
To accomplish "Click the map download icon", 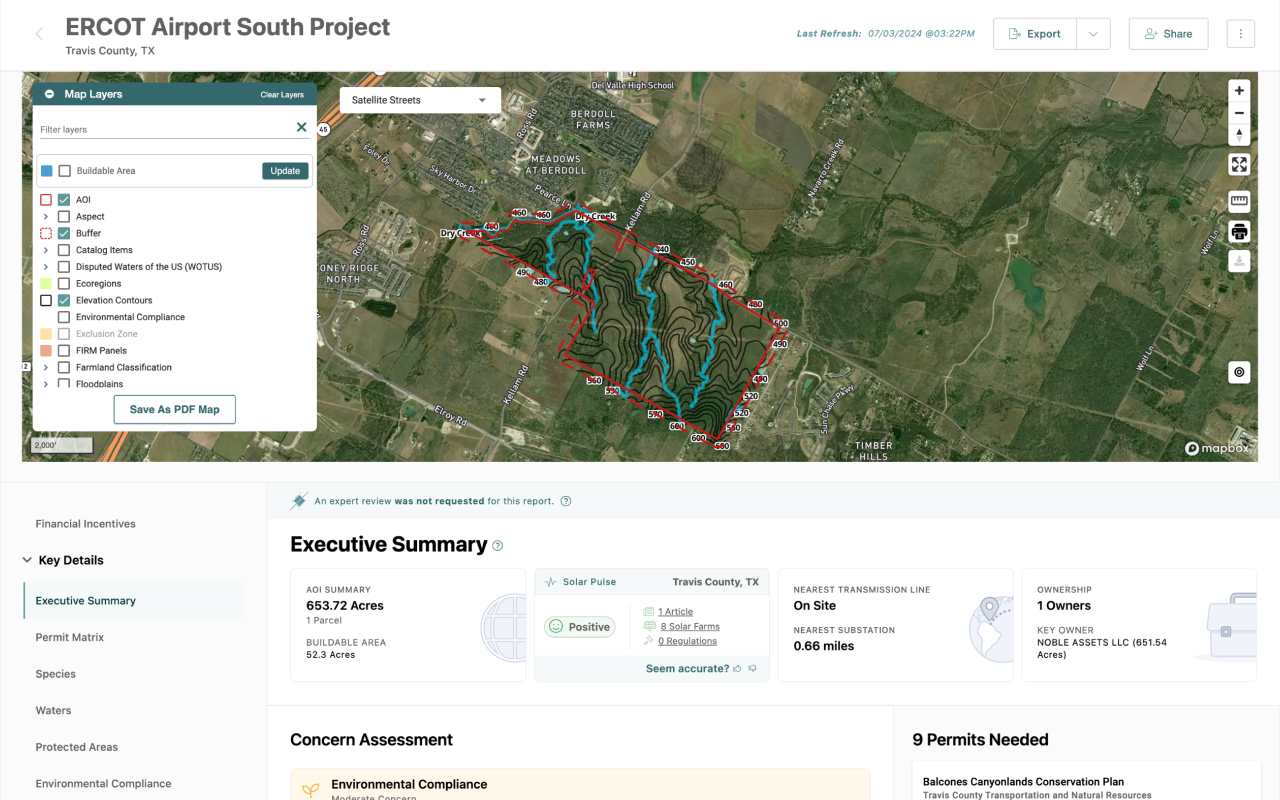I will (1238, 261).
